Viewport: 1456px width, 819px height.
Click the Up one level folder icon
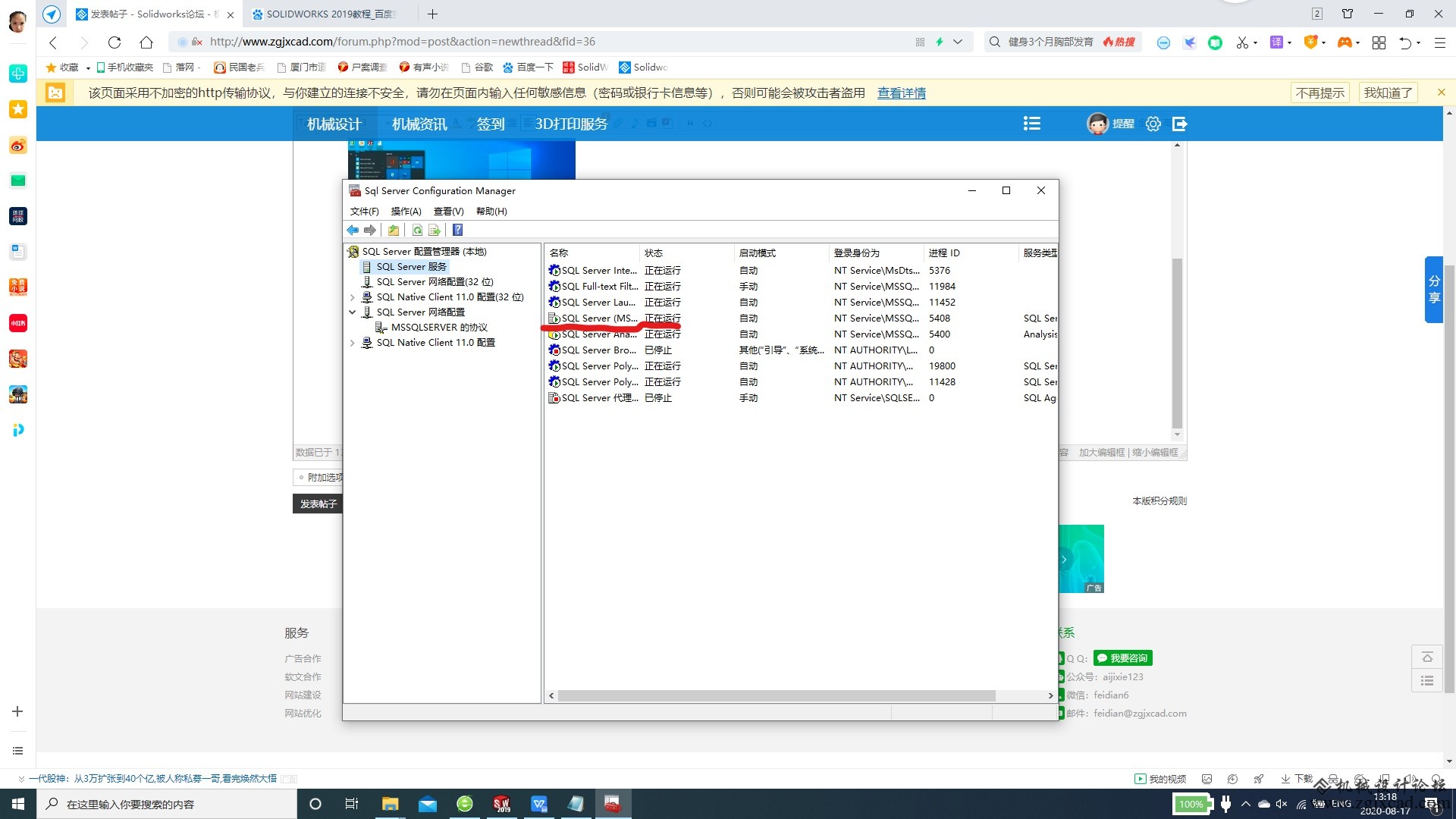394,230
